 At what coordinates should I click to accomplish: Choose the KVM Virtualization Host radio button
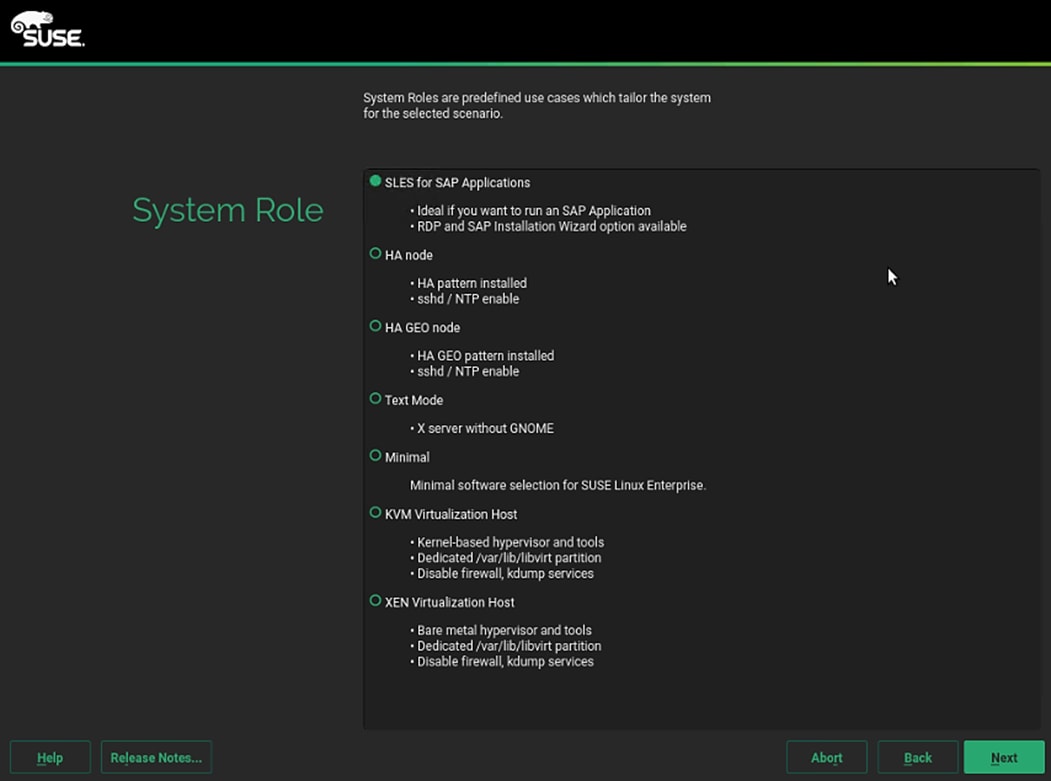pyautogui.click(x=376, y=513)
